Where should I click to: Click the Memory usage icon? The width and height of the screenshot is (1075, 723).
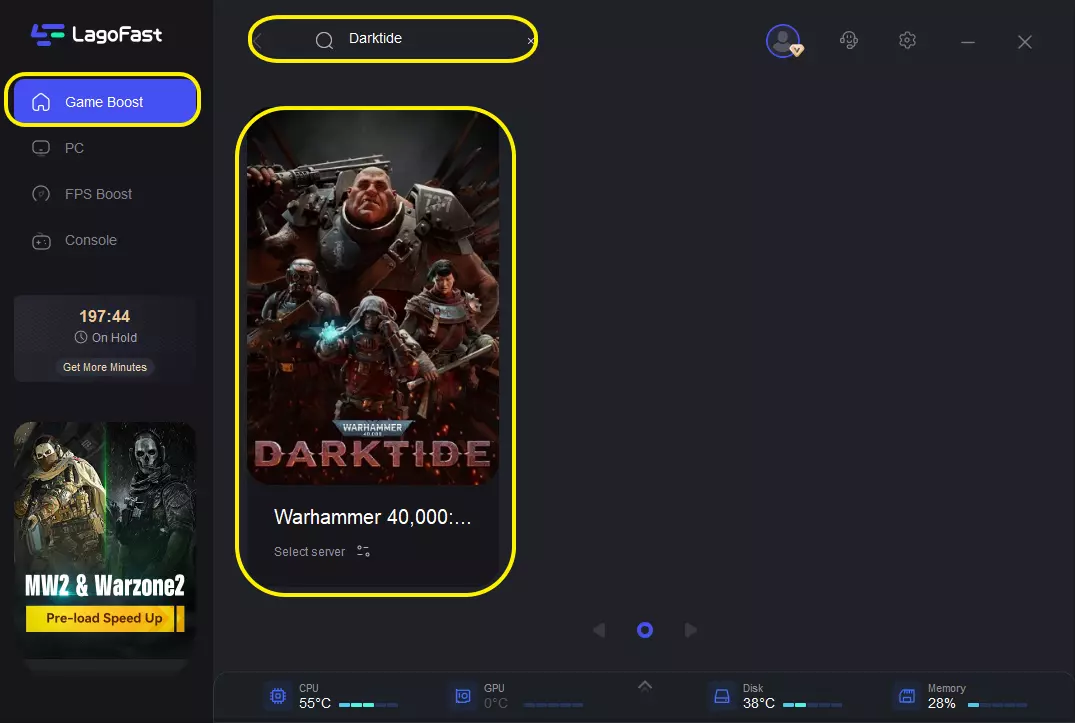(x=906, y=696)
